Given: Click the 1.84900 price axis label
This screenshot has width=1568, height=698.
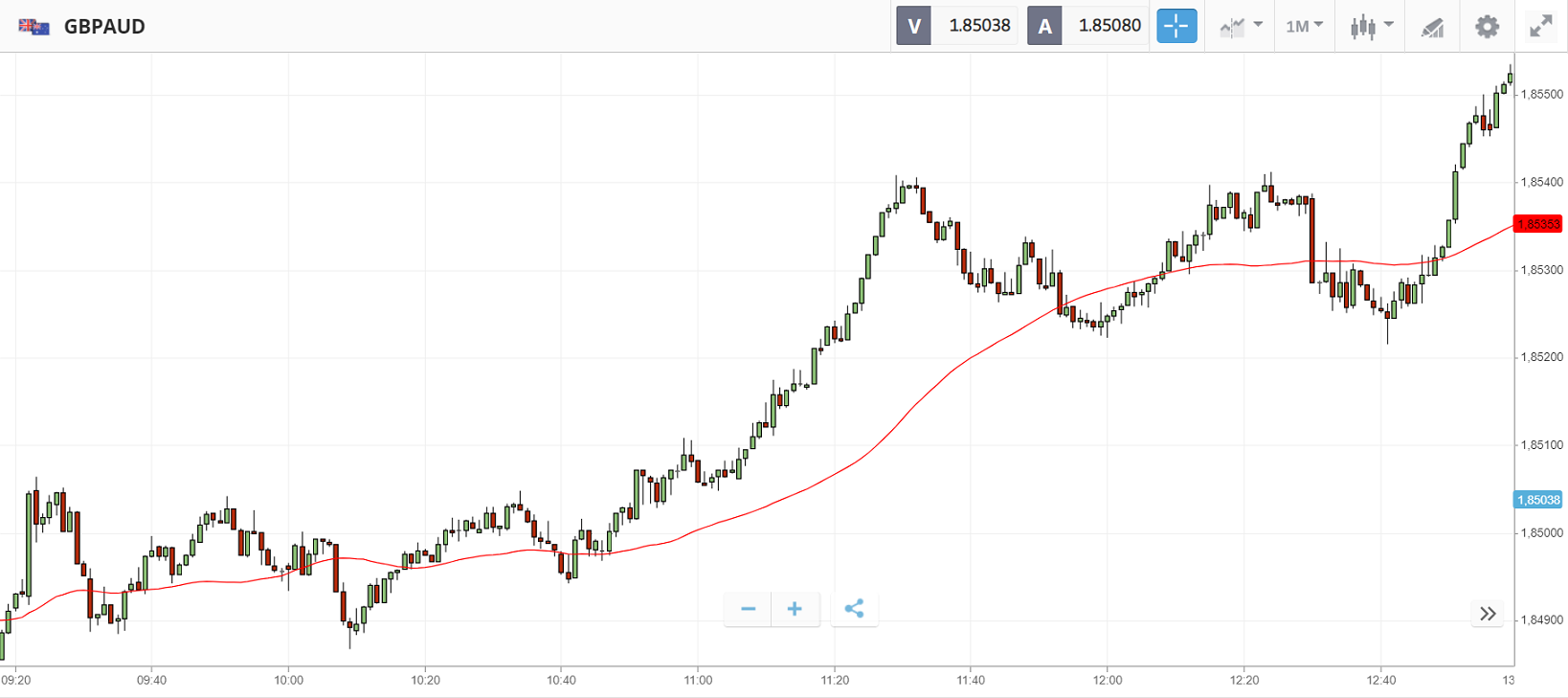Looking at the screenshot, I should pyautogui.click(x=1542, y=619).
